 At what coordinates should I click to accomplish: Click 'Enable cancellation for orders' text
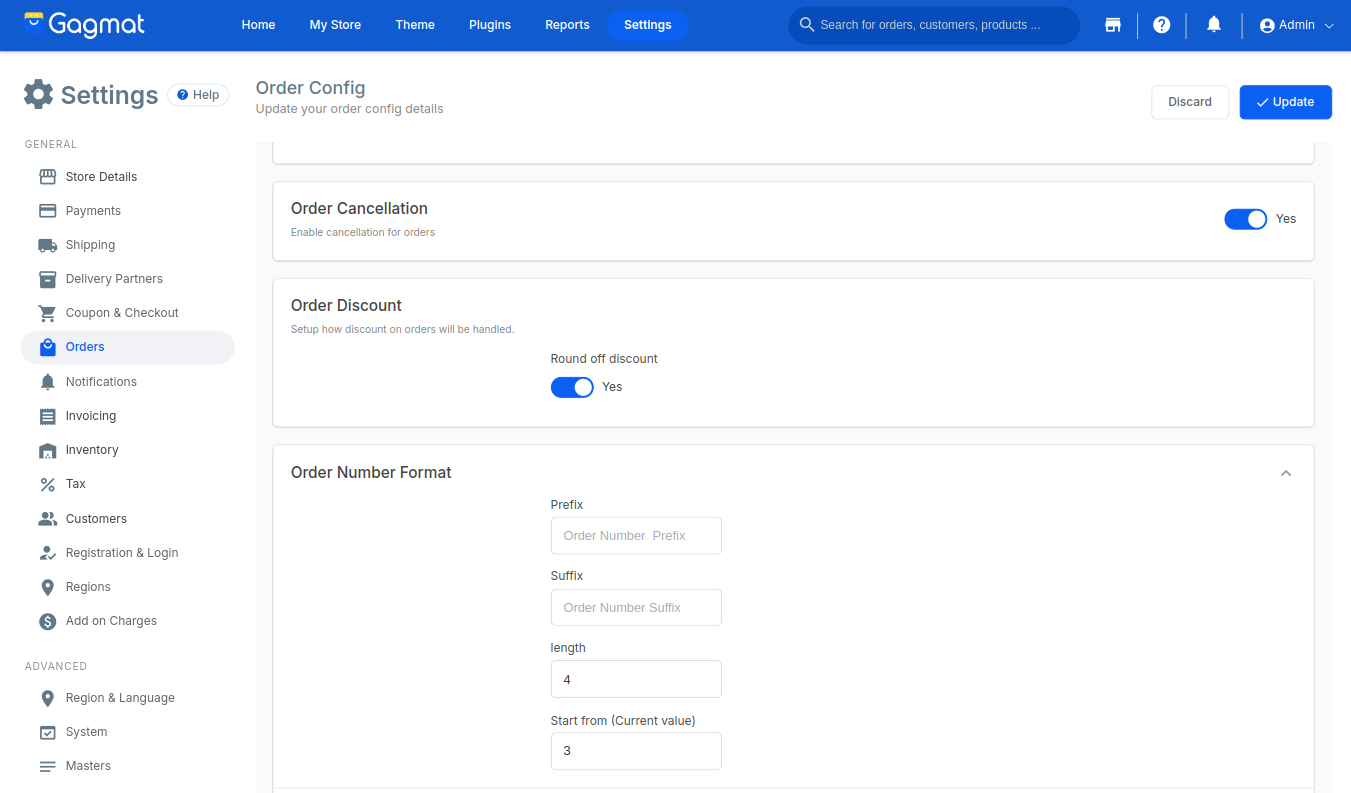pyautogui.click(x=363, y=232)
